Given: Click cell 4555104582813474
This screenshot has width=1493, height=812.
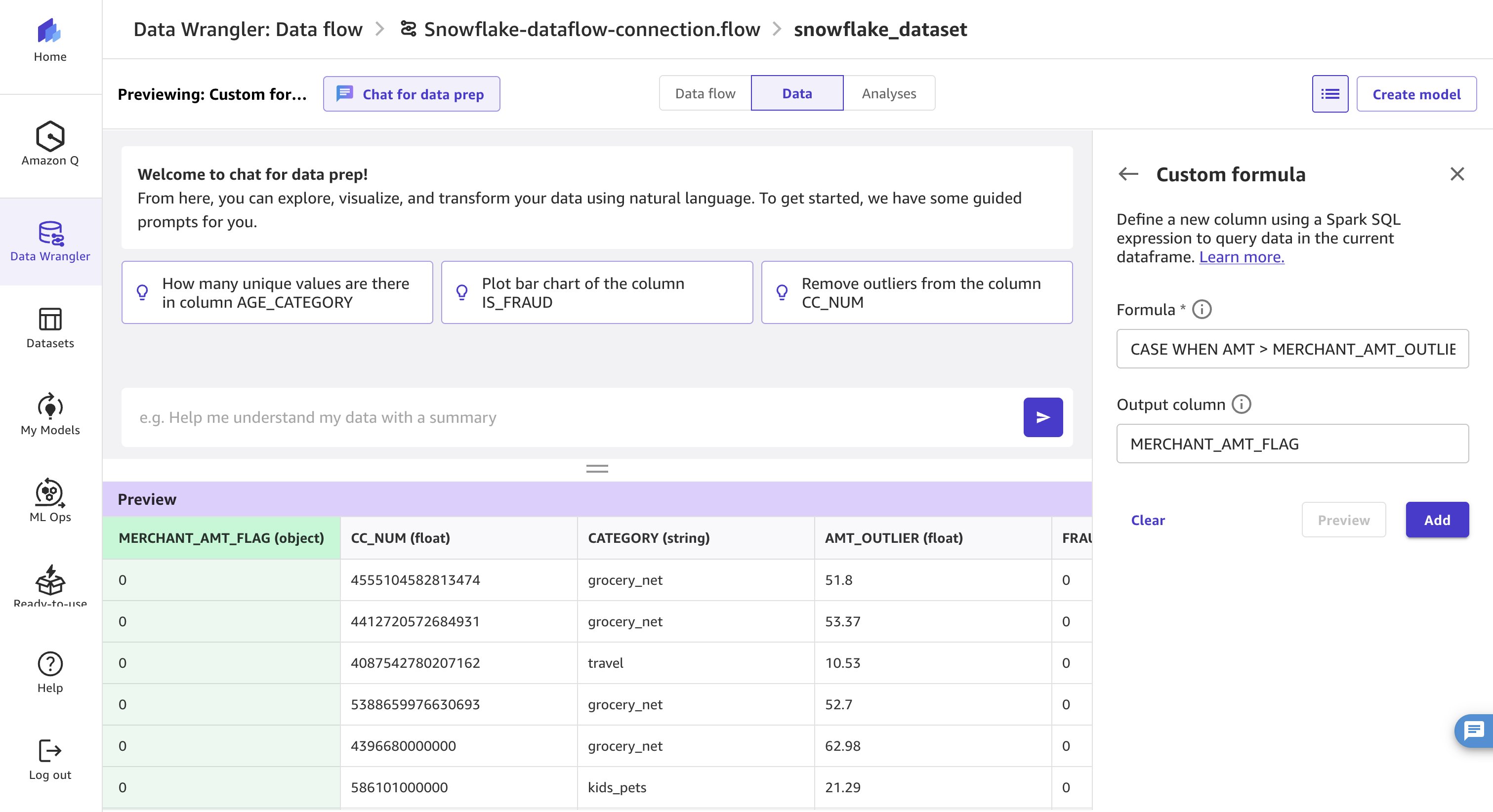Looking at the screenshot, I should [x=458, y=579].
